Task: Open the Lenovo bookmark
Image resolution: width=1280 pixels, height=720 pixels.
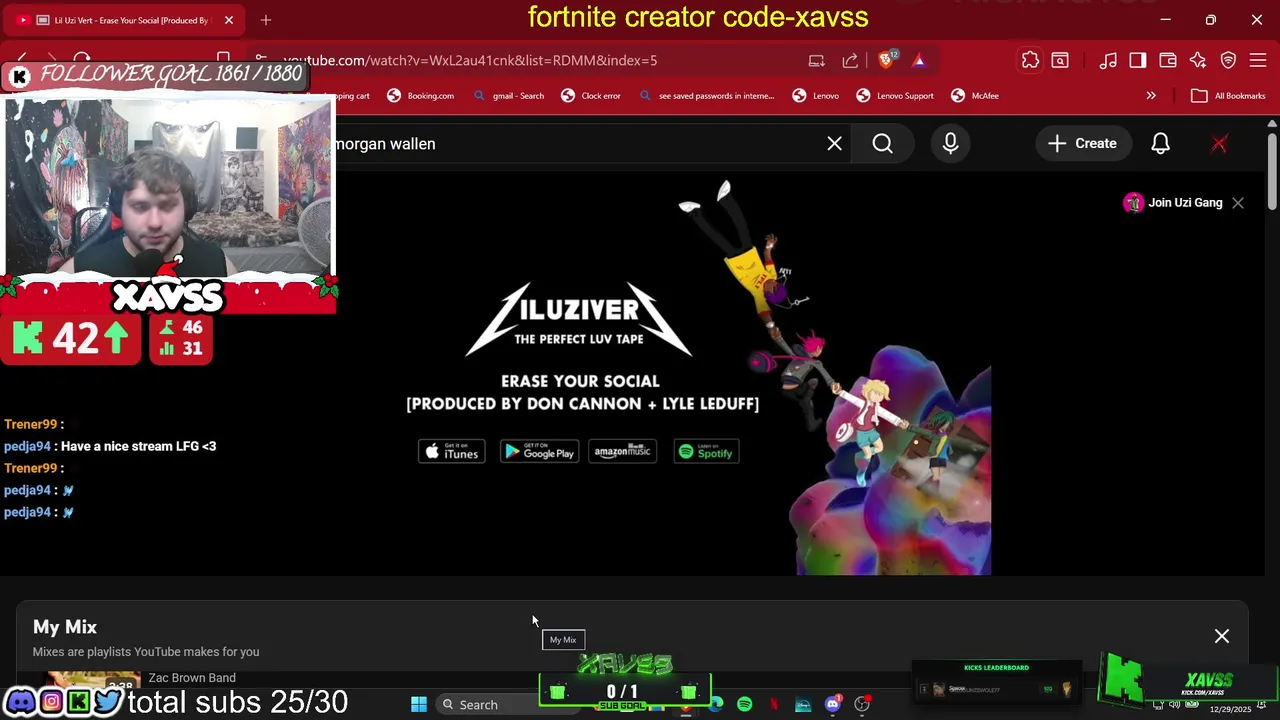Action: [x=816, y=96]
